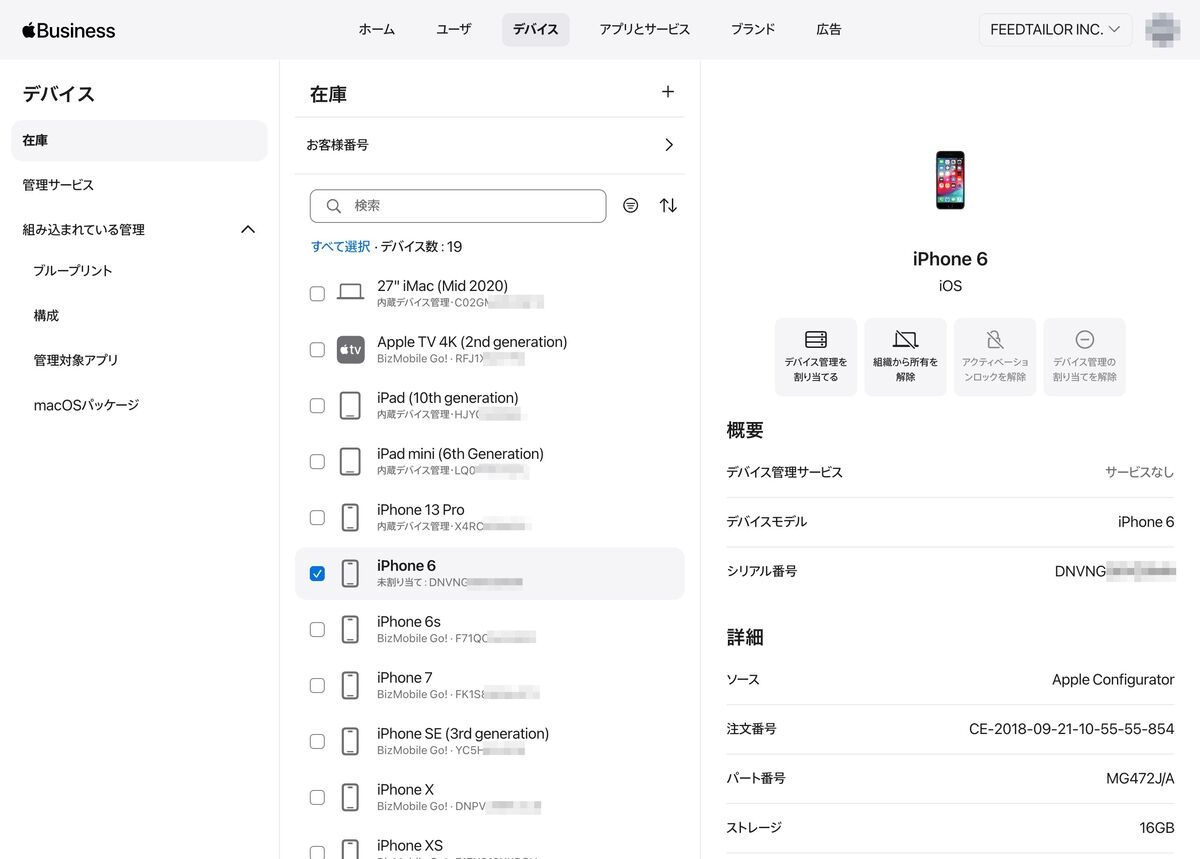Collapse the 組み込まれている管理 section chevron
1200x859 pixels.
tap(249, 229)
